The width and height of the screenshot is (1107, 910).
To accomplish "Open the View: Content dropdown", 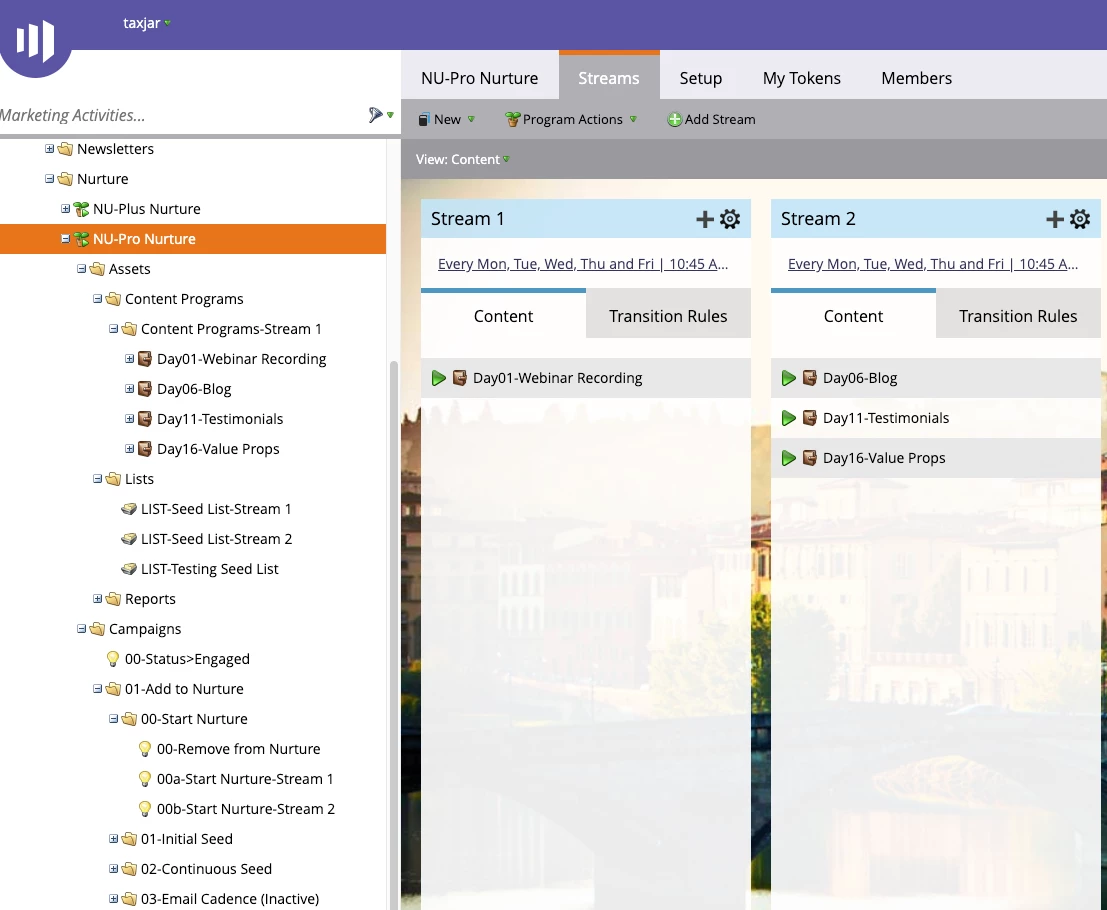I will pyautogui.click(x=462, y=160).
